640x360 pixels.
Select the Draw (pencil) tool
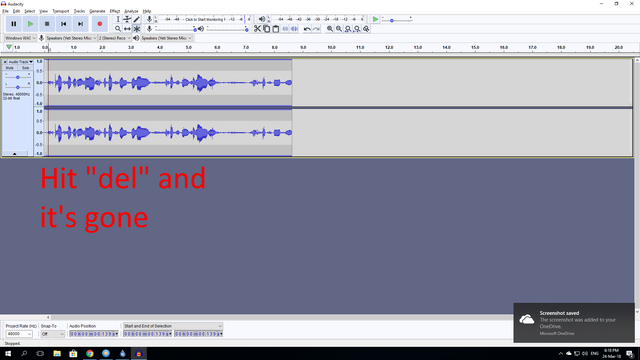[137, 19]
